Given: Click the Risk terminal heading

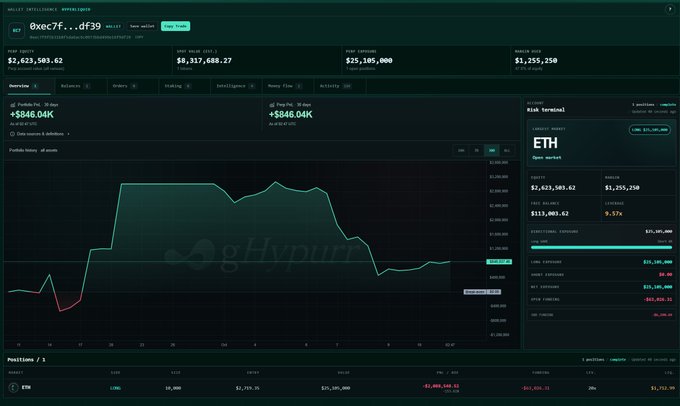Looking at the screenshot, I should coord(546,110).
